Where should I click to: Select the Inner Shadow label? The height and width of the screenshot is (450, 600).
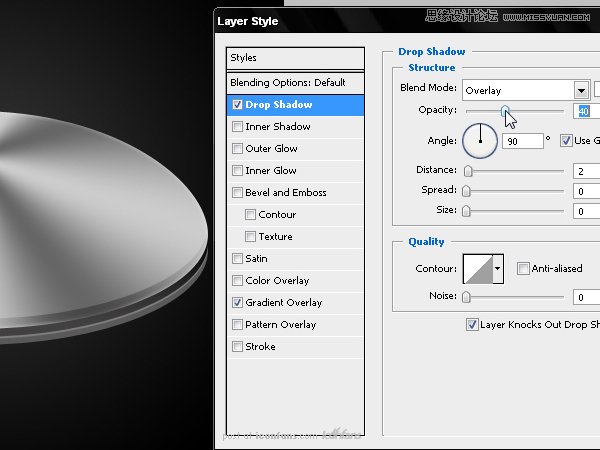pyautogui.click(x=278, y=127)
